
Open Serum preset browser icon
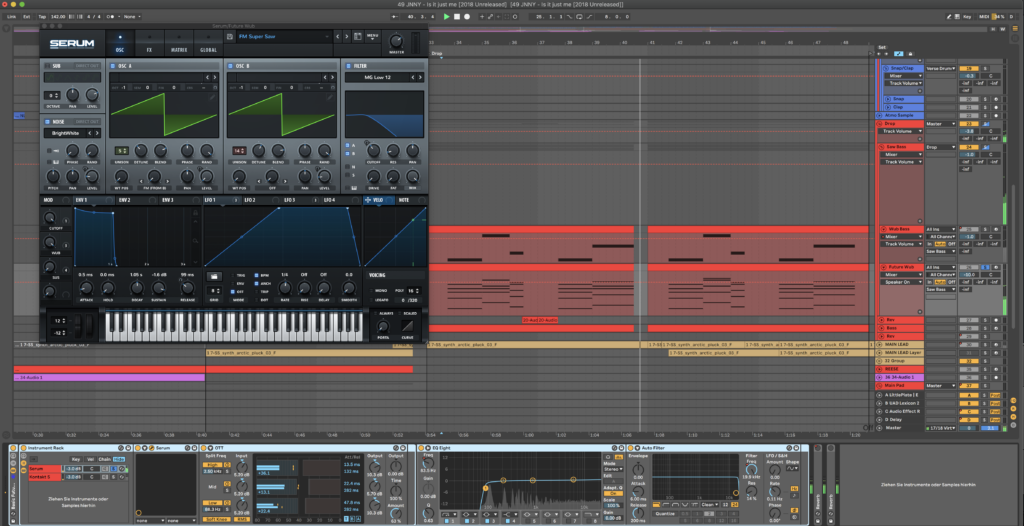click(x=357, y=37)
